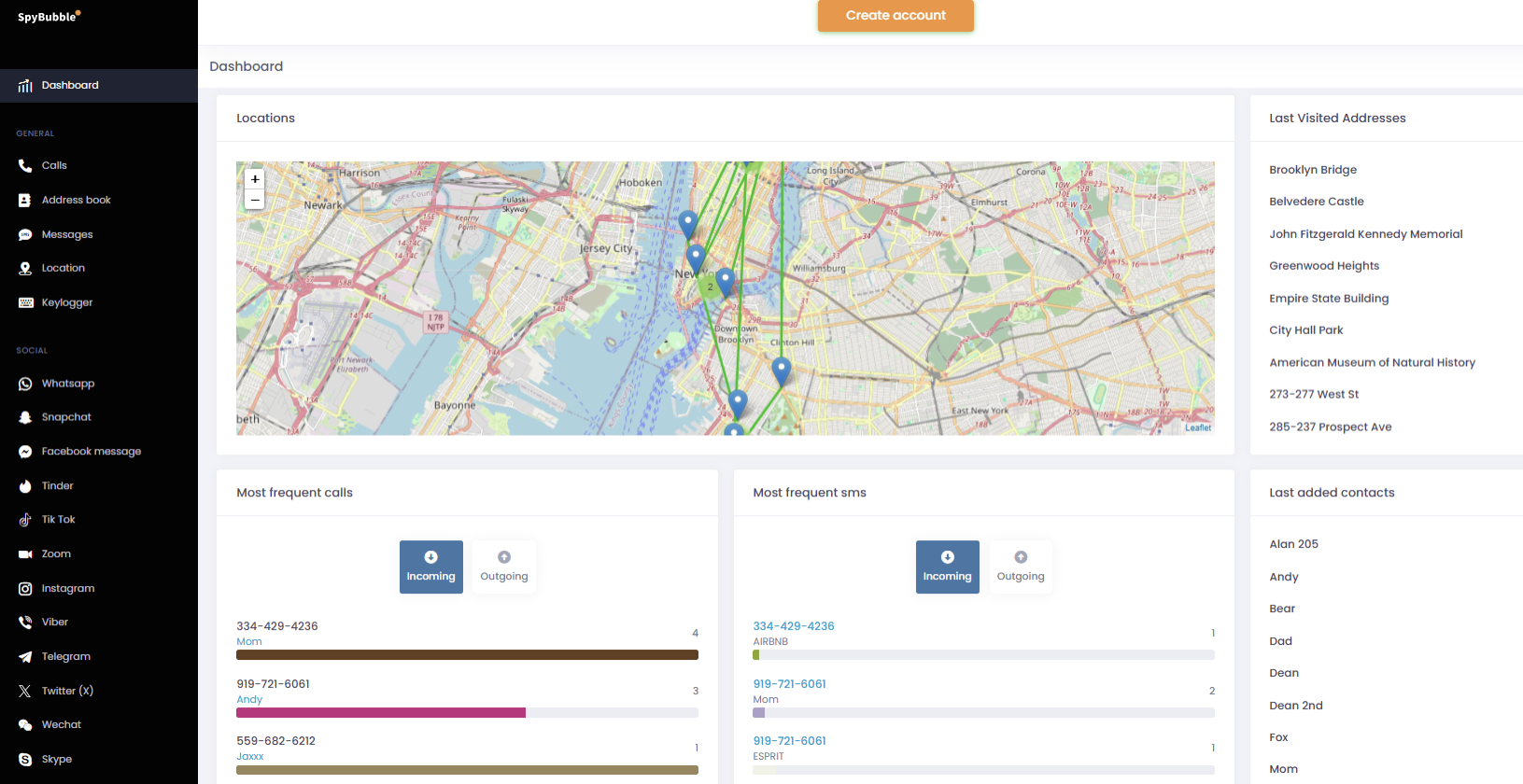Click the Location pin icon in sidebar
The width and height of the screenshot is (1523, 784).
[25, 268]
